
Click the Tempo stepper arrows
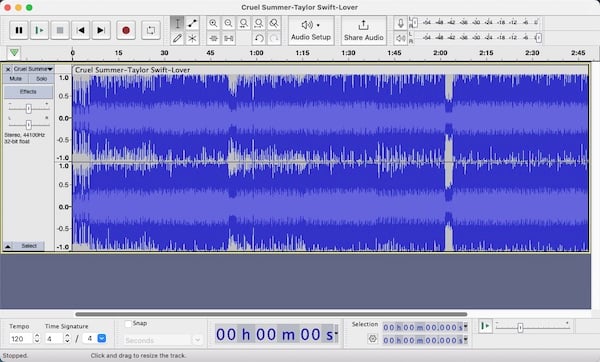point(37,339)
